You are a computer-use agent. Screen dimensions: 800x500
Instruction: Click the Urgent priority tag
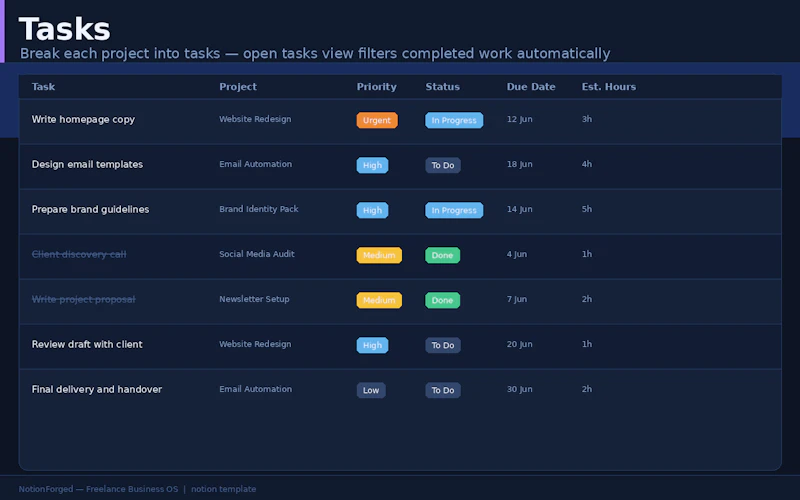click(x=377, y=120)
